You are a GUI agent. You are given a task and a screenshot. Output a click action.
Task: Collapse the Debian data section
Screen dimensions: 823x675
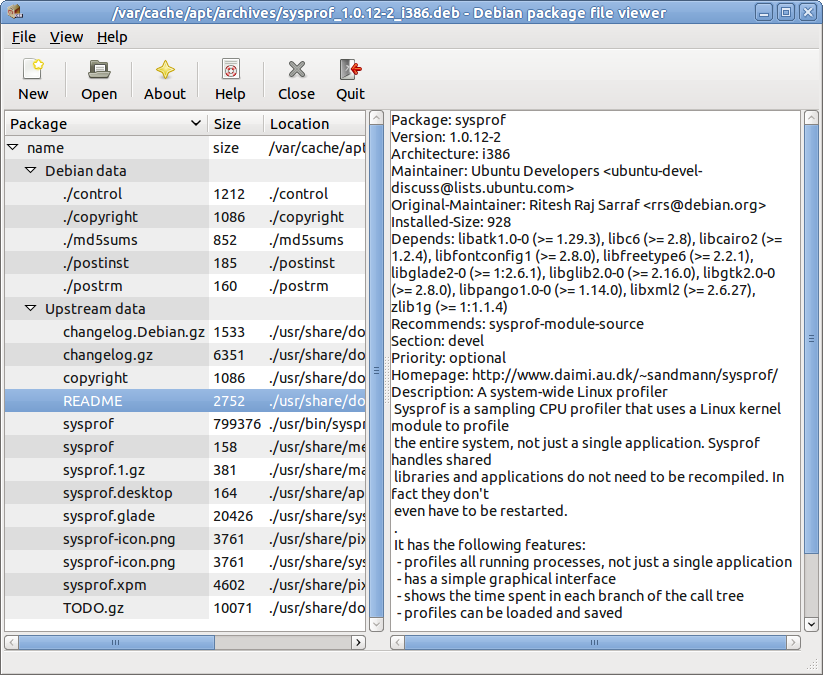coord(29,170)
